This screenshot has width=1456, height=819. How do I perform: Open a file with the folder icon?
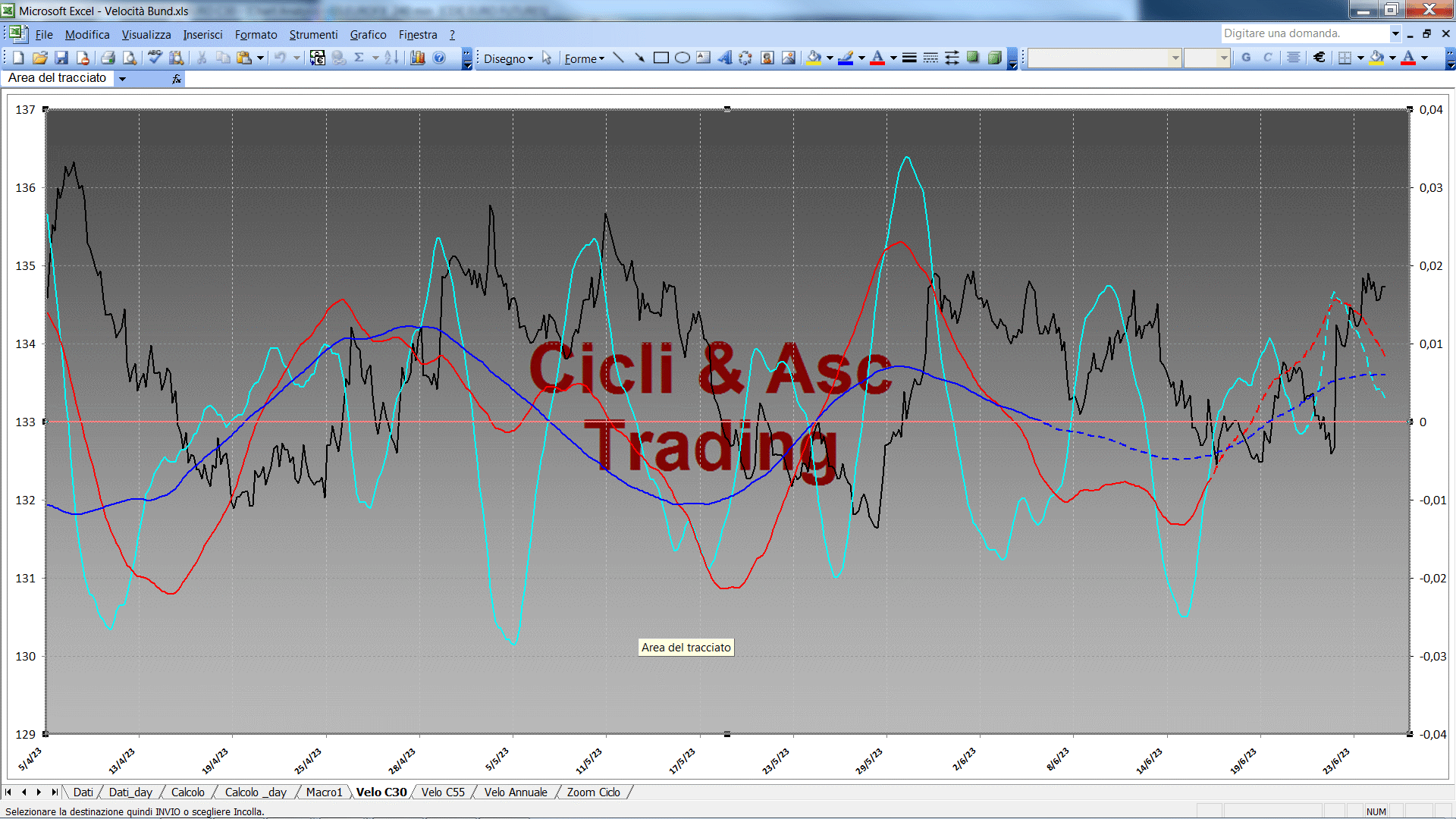[40, 58]
